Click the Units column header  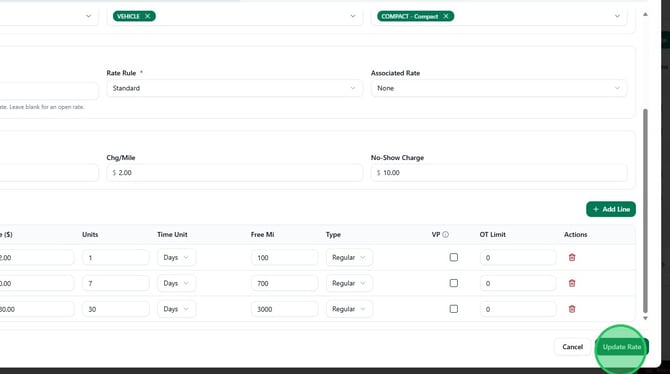click(90, 234)
